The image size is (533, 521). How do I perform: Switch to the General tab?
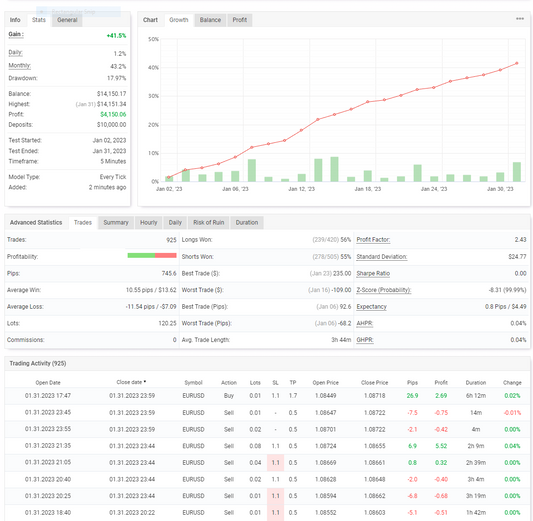coord(67,20)
